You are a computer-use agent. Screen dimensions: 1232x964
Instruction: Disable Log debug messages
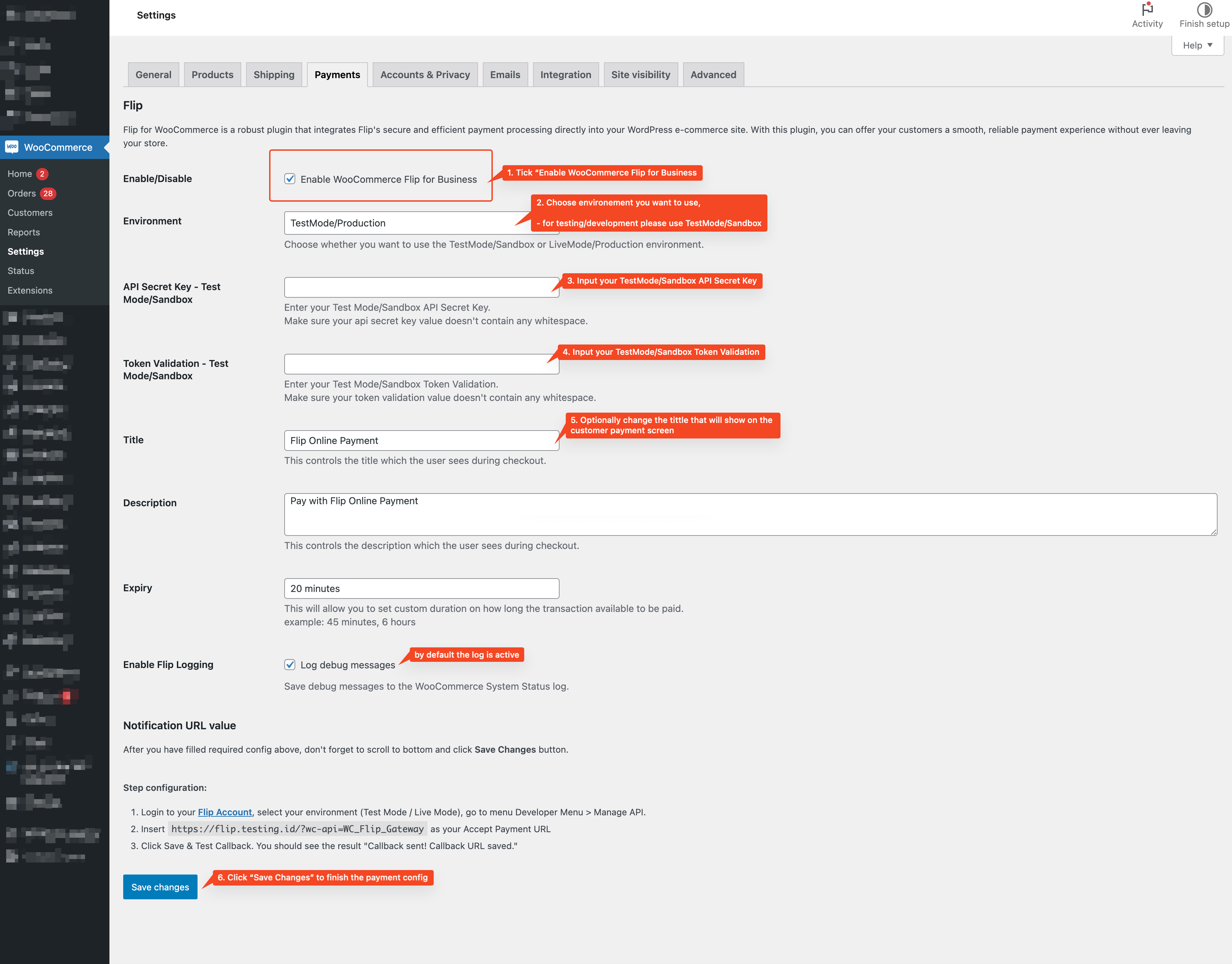(x=290, y=665)
